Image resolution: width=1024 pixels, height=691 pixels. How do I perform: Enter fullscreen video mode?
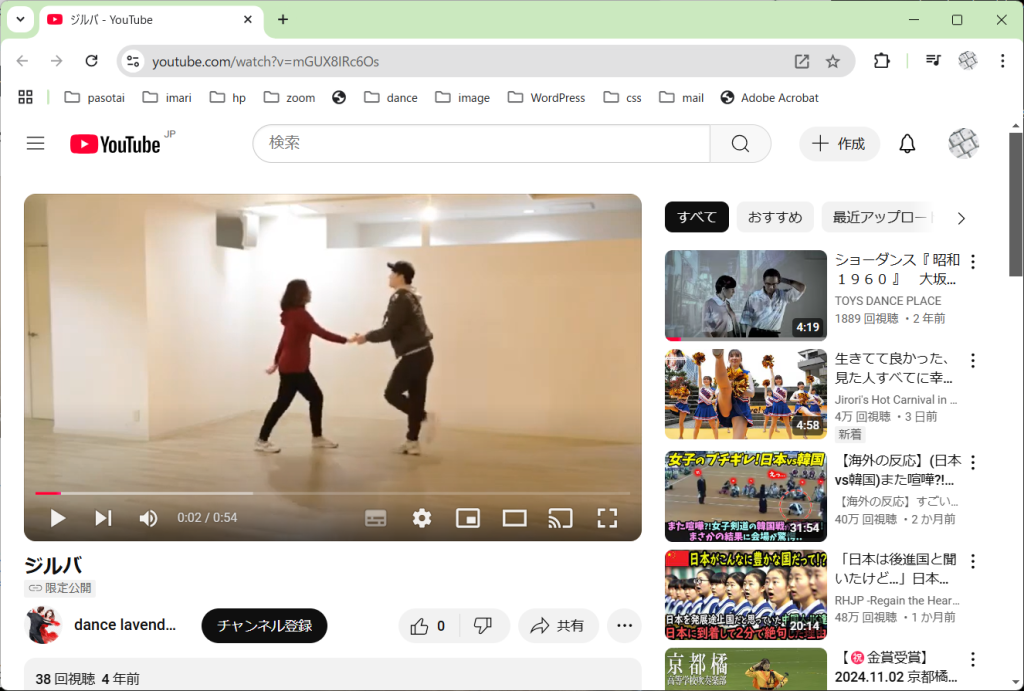(607, 518)
